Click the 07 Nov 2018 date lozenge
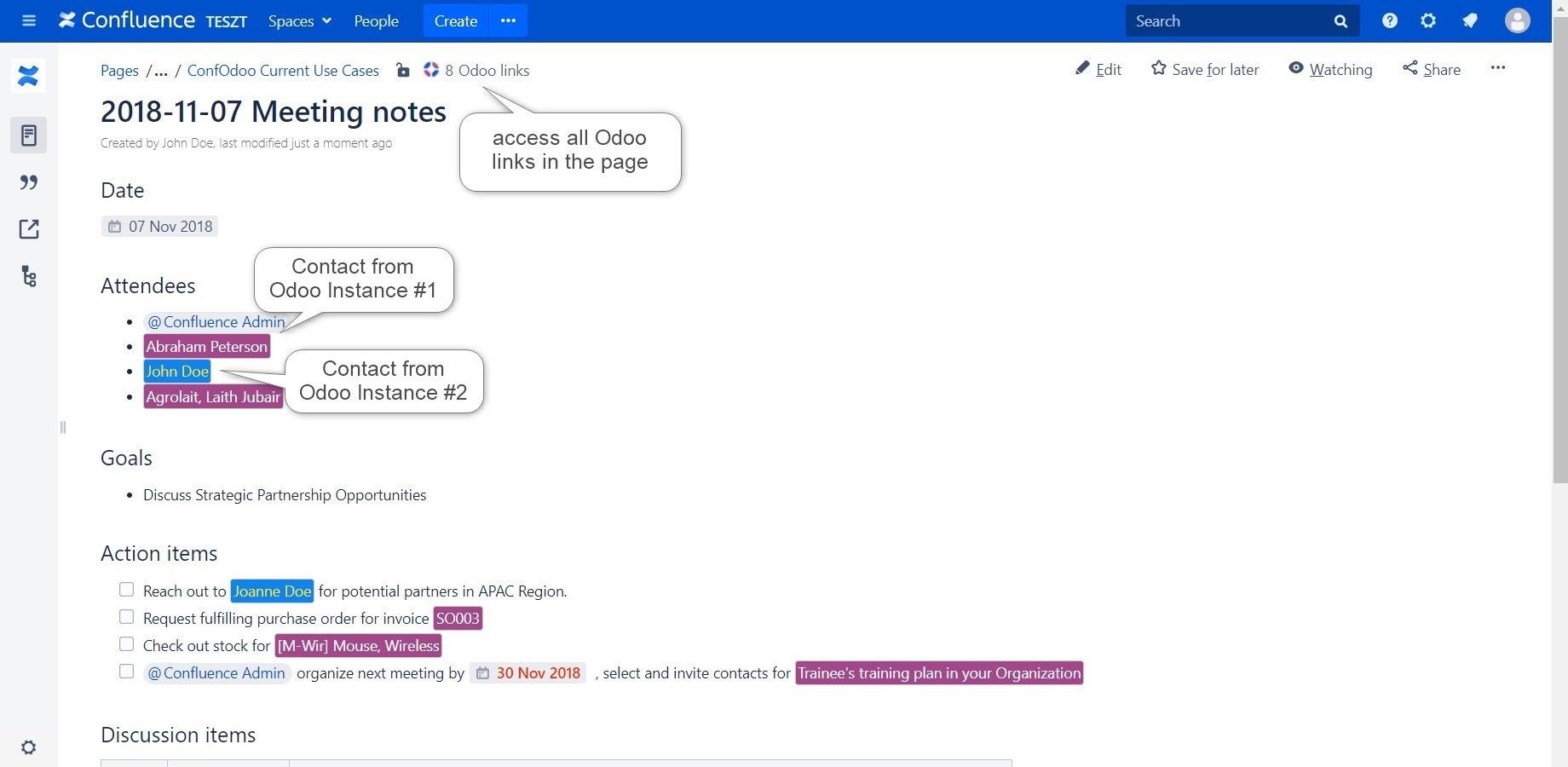 click(x=160, y=226)
